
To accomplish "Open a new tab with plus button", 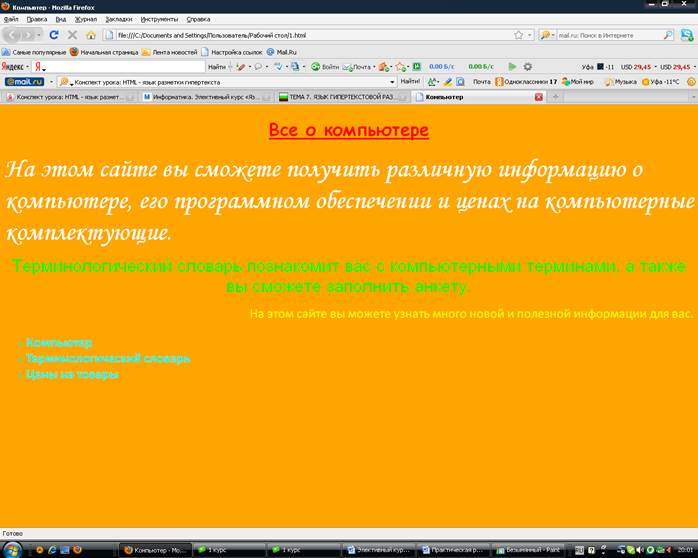I will [556, 97].
